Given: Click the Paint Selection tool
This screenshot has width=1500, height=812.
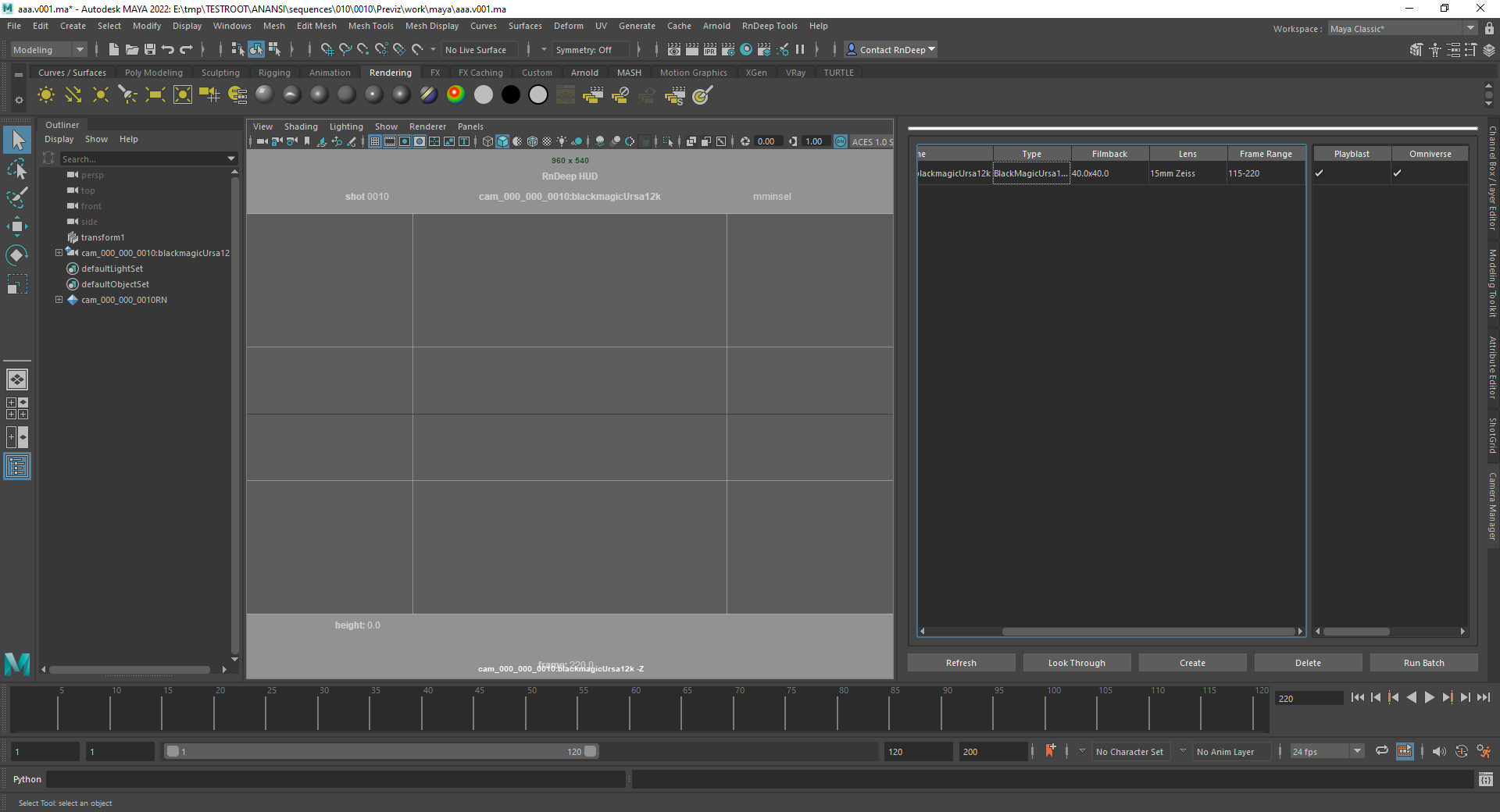Looking at the screenshot, I should 16,198.
